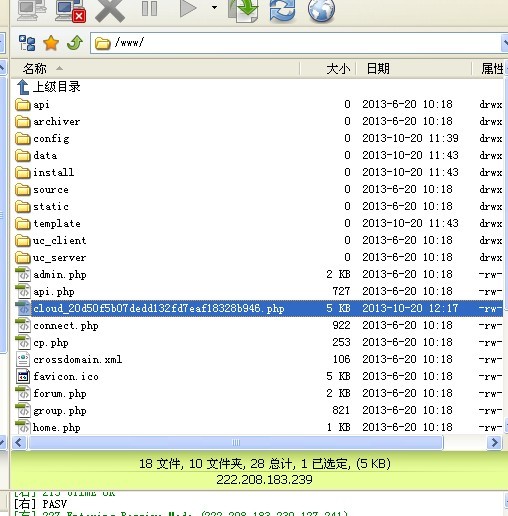Select the forum.php file
The height and width of the screenshot is (516, 508).
257,393
